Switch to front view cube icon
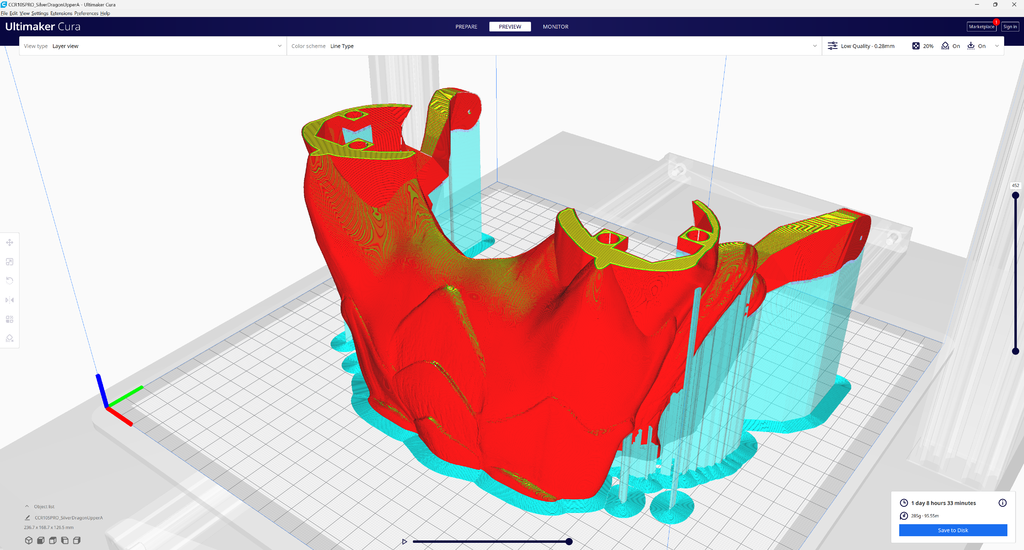Screen dimensions: 1024x550 pos(40,540)
